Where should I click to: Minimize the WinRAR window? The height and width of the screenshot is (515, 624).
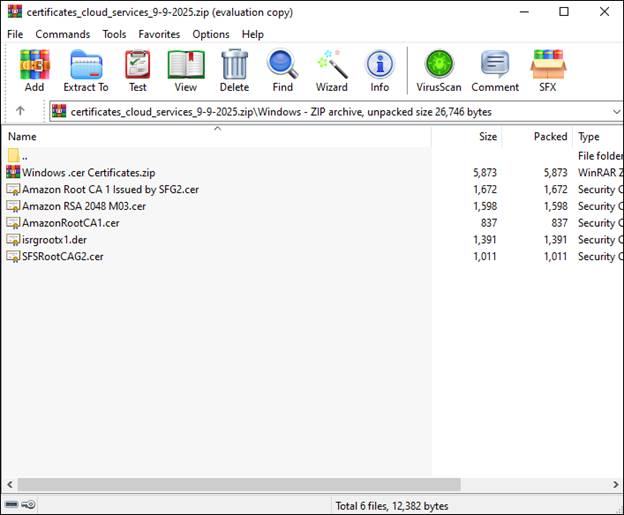(x=524, y=12)
